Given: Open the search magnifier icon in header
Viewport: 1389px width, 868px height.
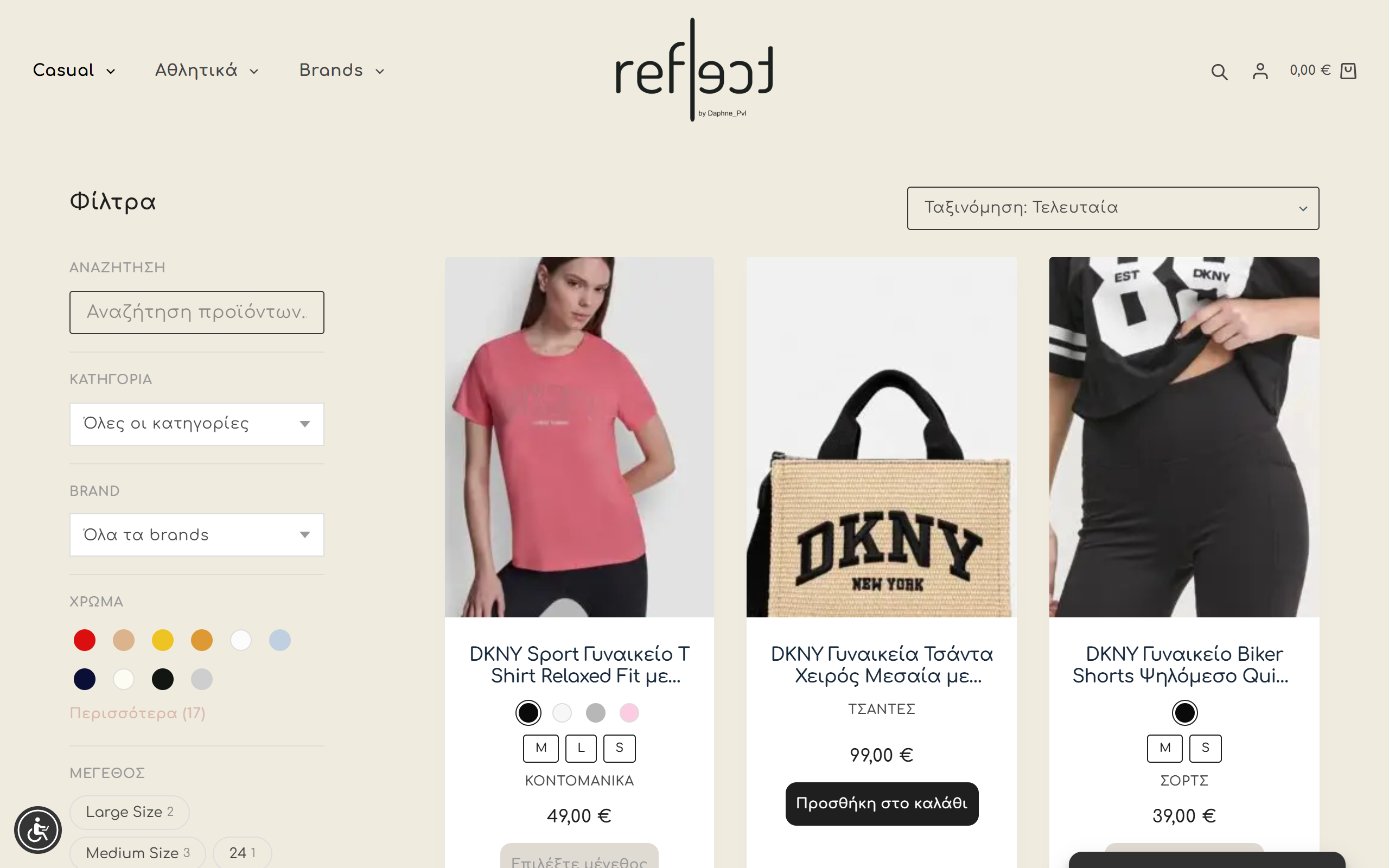Looking at the screenshot, I should 1219,71.
